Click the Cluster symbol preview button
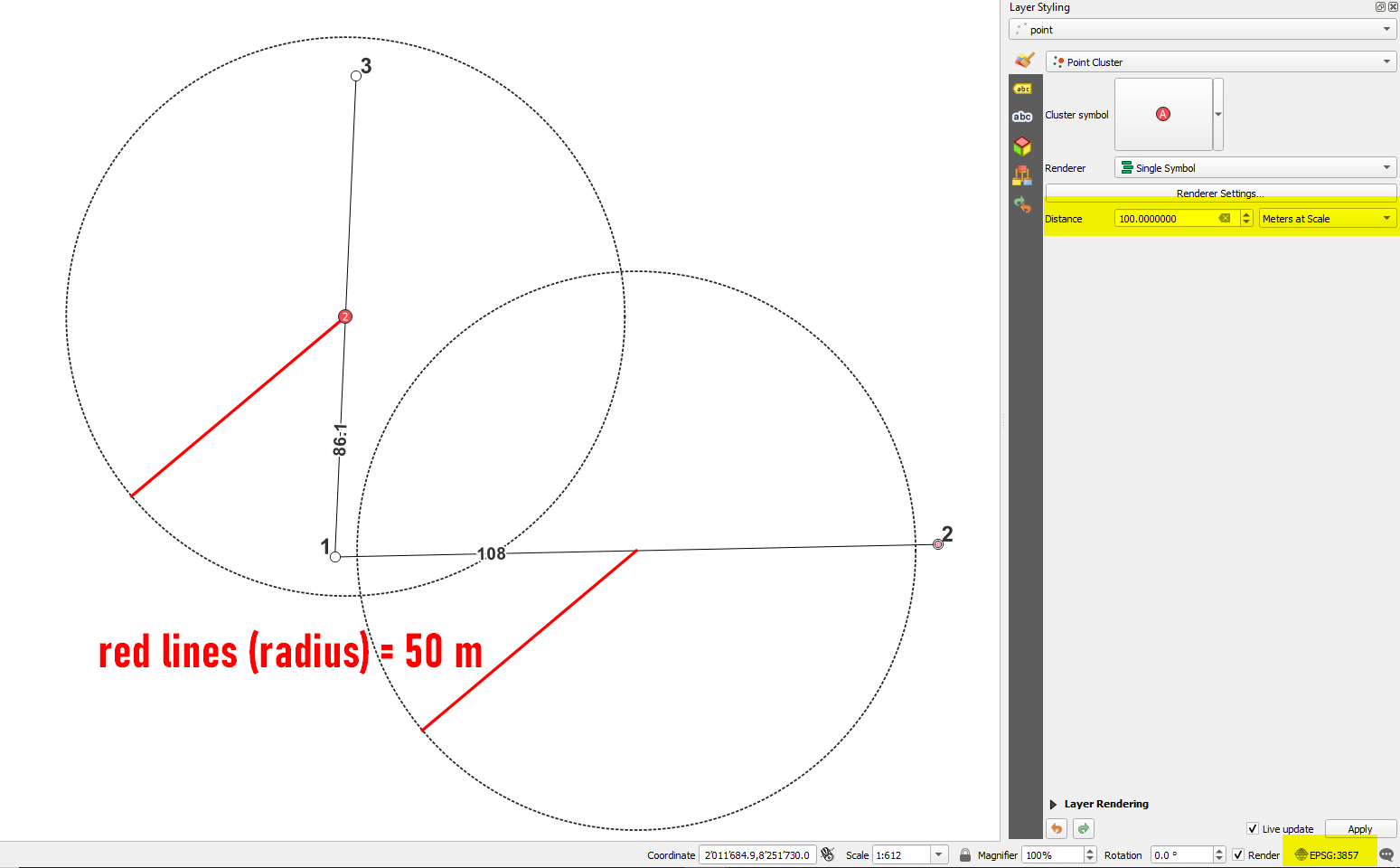Screen dimensions: 1400x868 click(1163, 114)
